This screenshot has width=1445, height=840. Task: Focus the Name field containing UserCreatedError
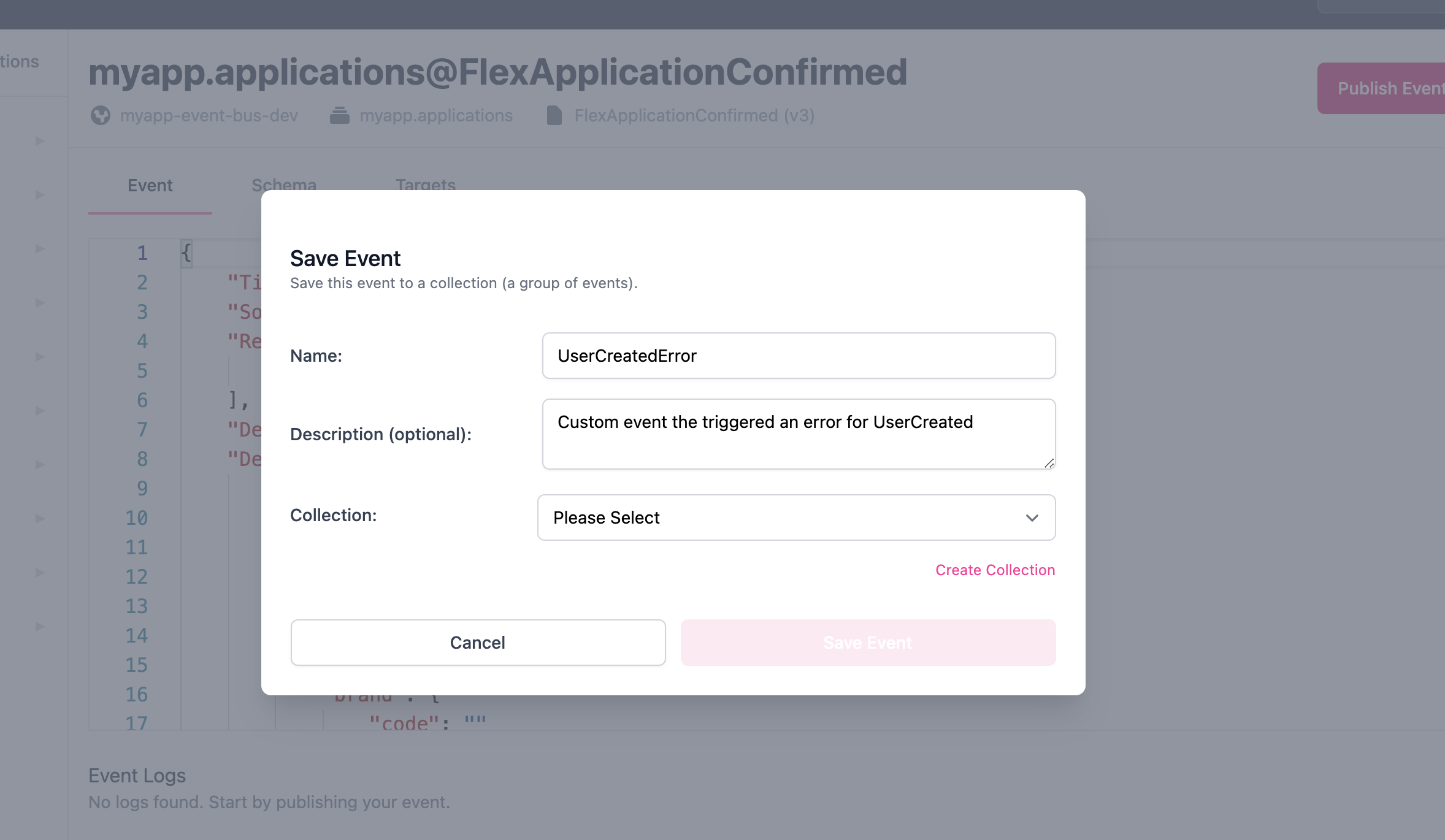click(799, 356)
